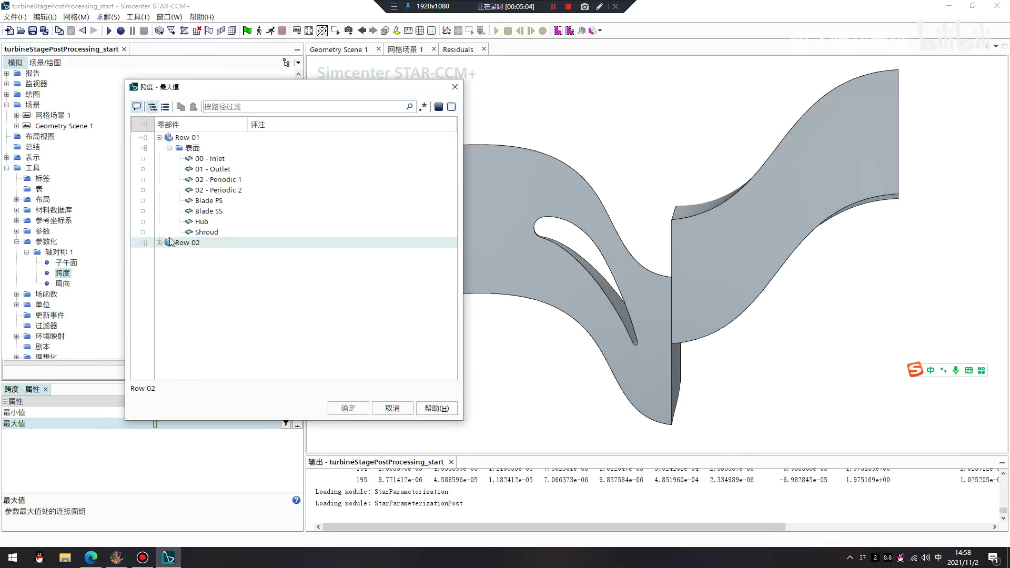This screenshot has height=568, width=1010.
Task: Open the 网格(M) menu
Action: pos(76,17)
